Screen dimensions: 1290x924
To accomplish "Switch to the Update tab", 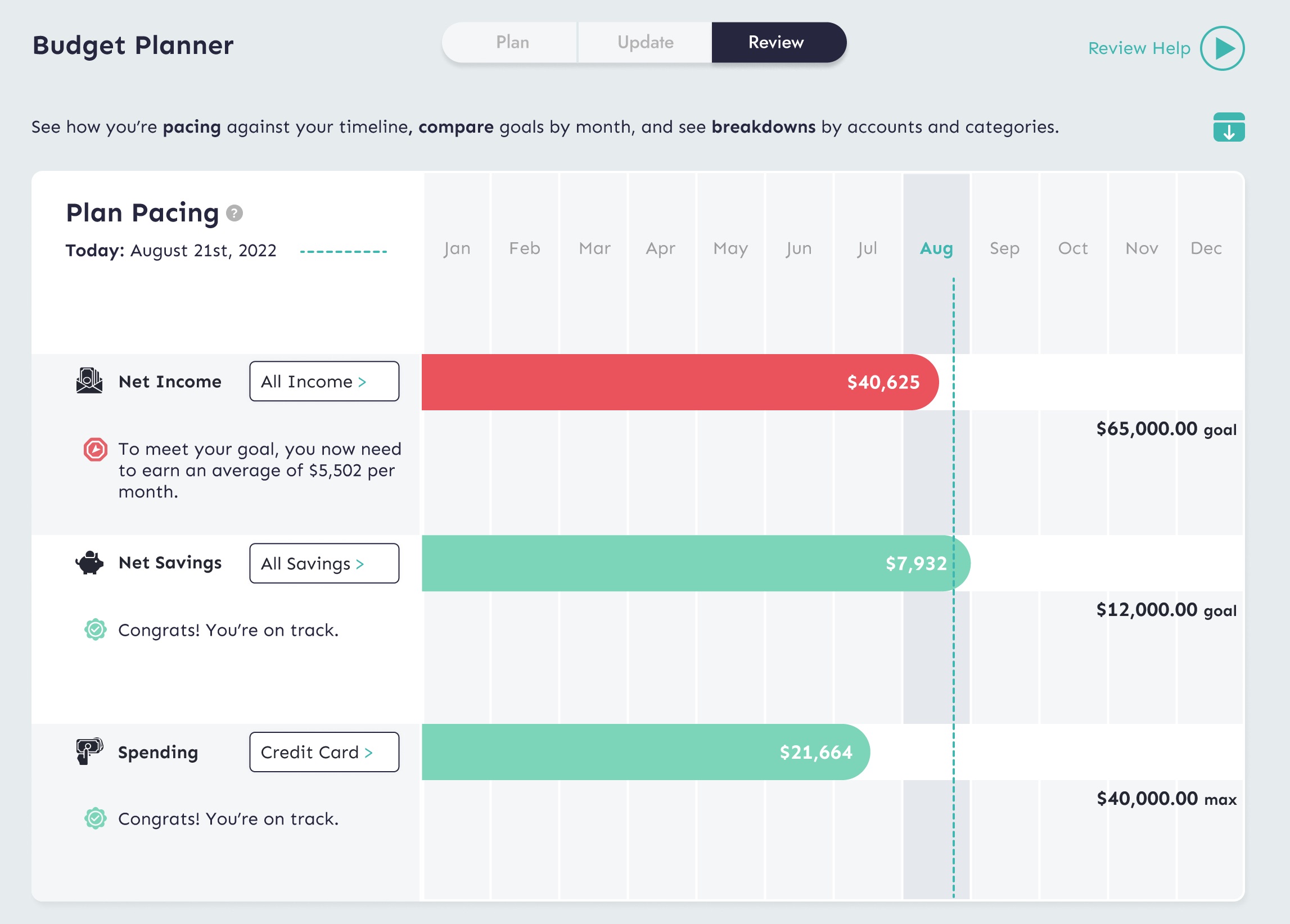I will click(x=645, y=43).
